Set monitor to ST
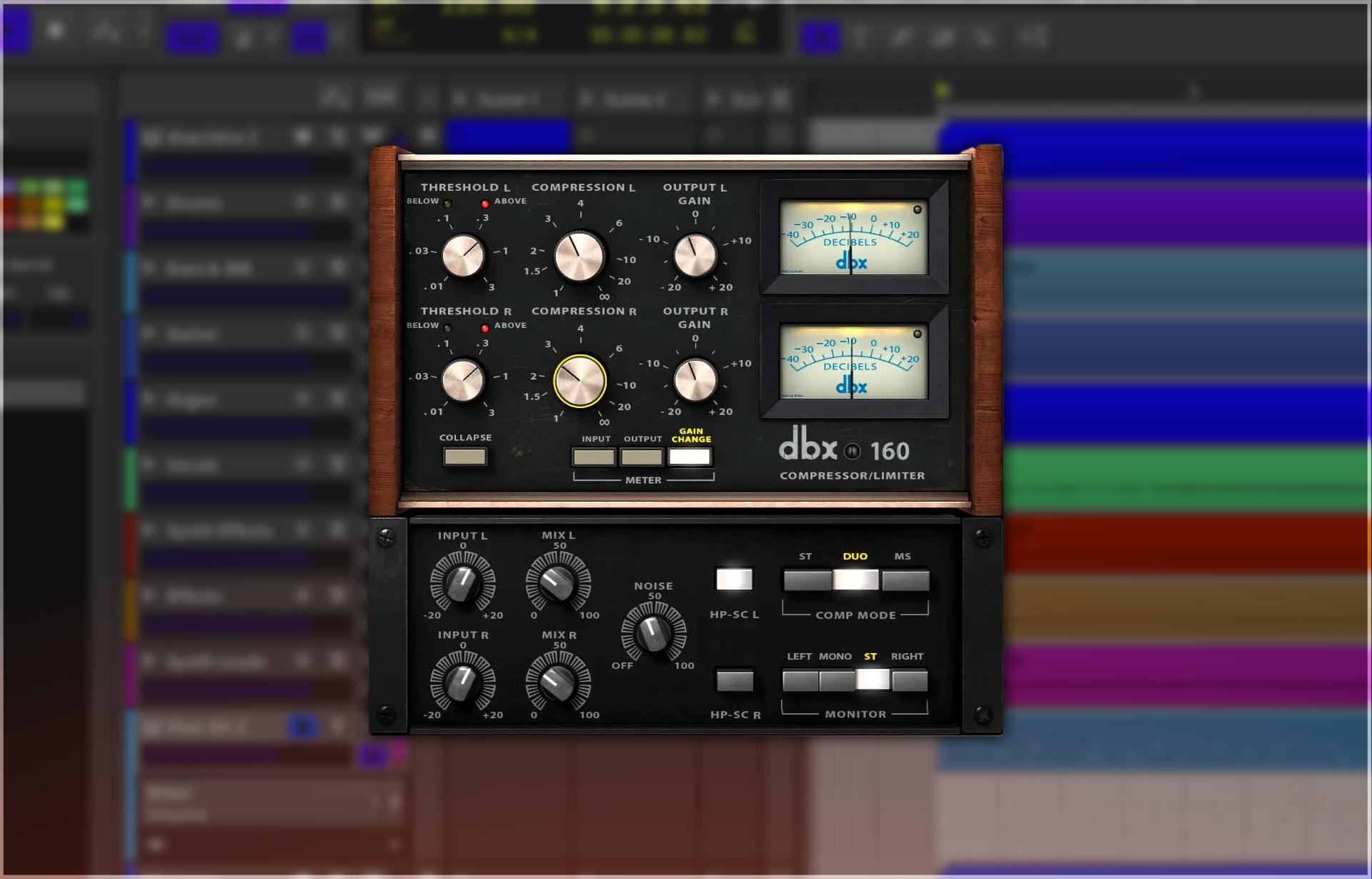 click(873, 680)
